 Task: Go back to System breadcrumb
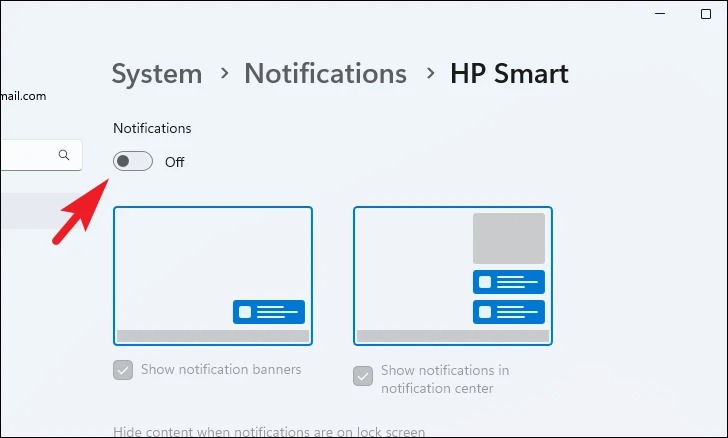[x=157, y=73]
